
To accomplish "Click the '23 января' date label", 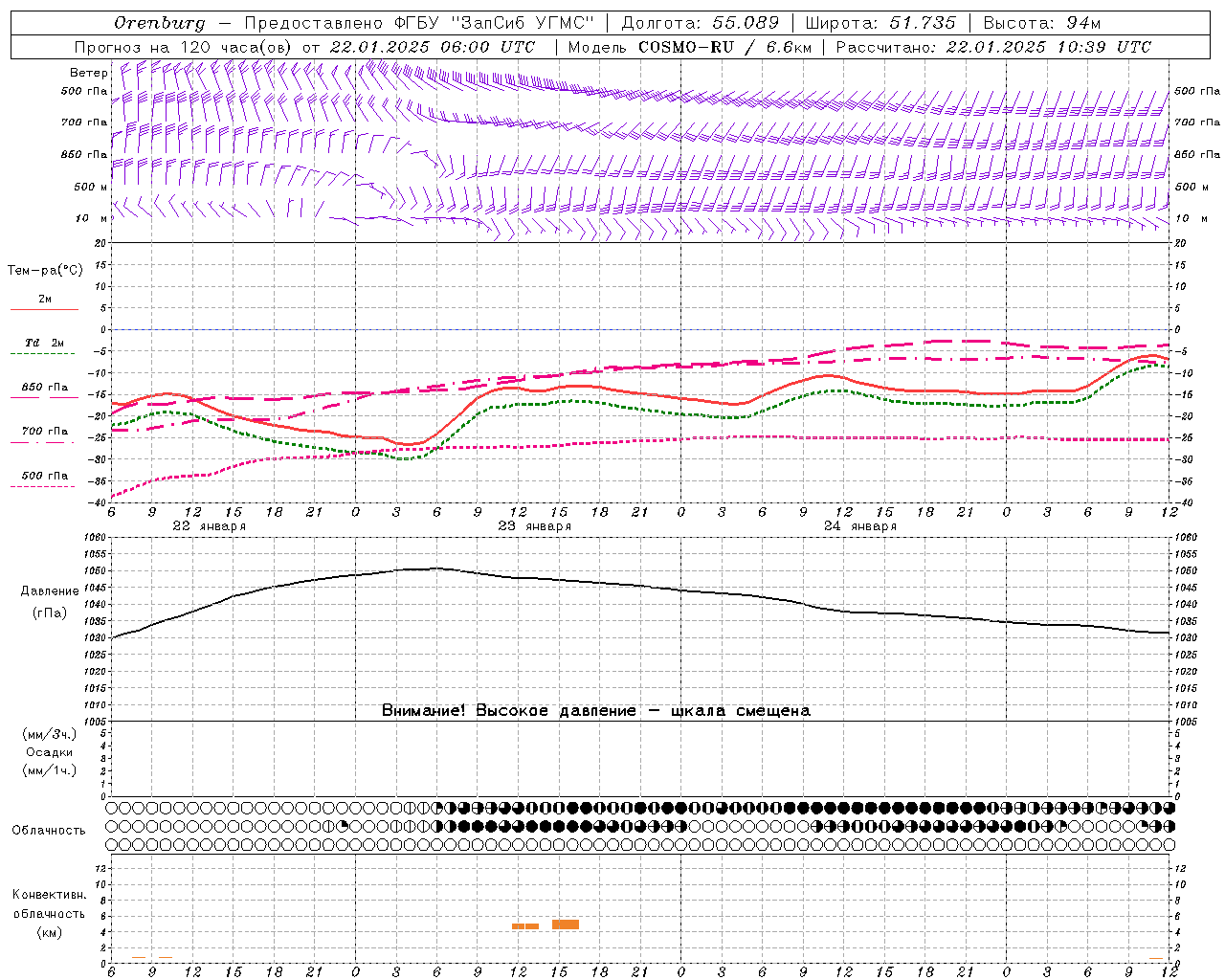I will [x=534, y=526].
